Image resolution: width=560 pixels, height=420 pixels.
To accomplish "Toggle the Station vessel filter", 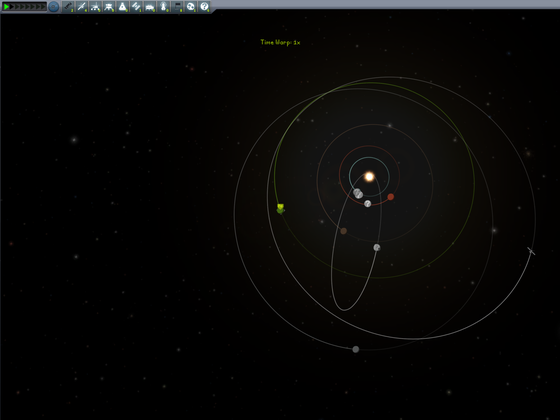I will pos(136,6).
